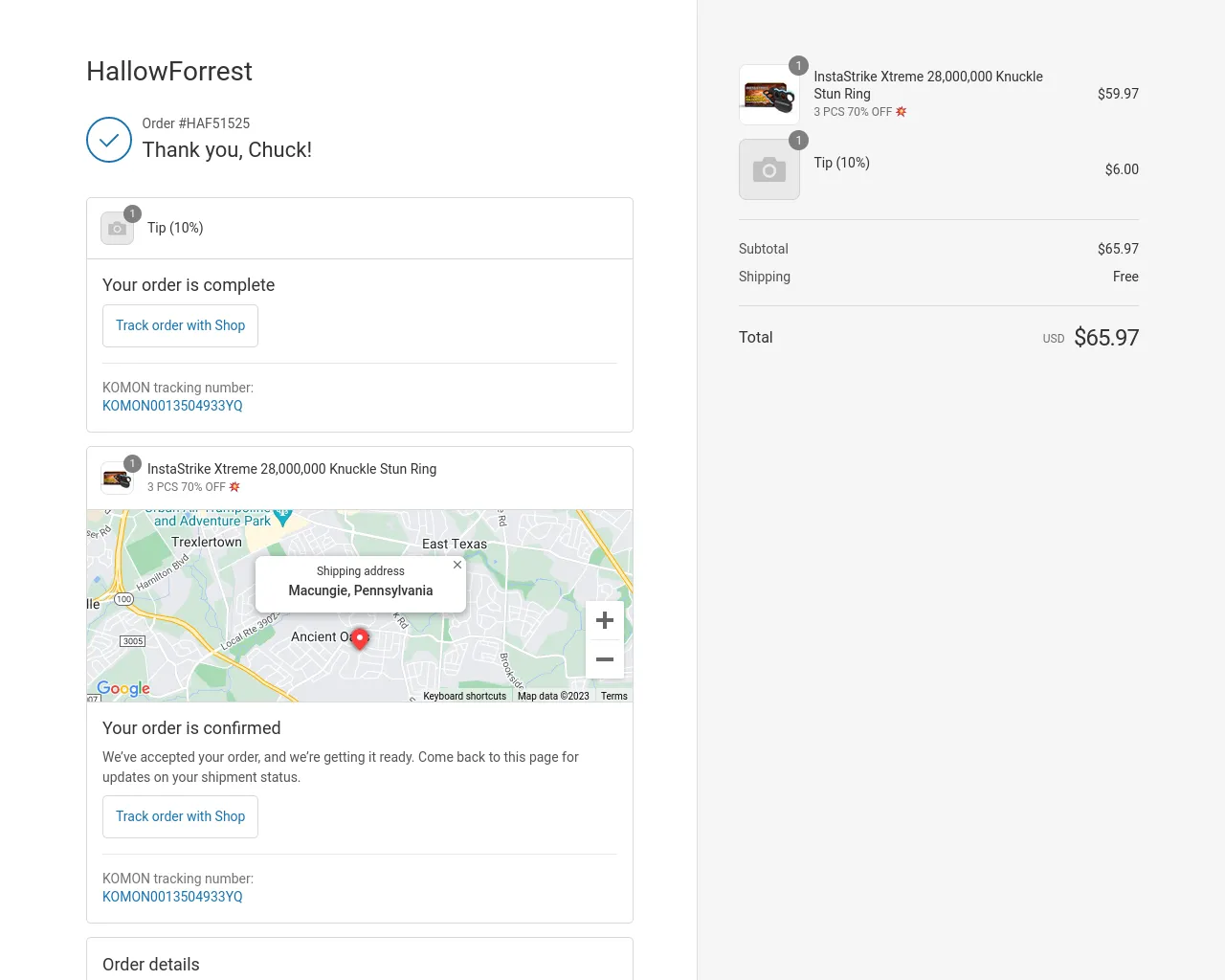The height and width of the screenshot is (980, 1225).
Task: Click the red map location pin
Action: coord(360,639)
